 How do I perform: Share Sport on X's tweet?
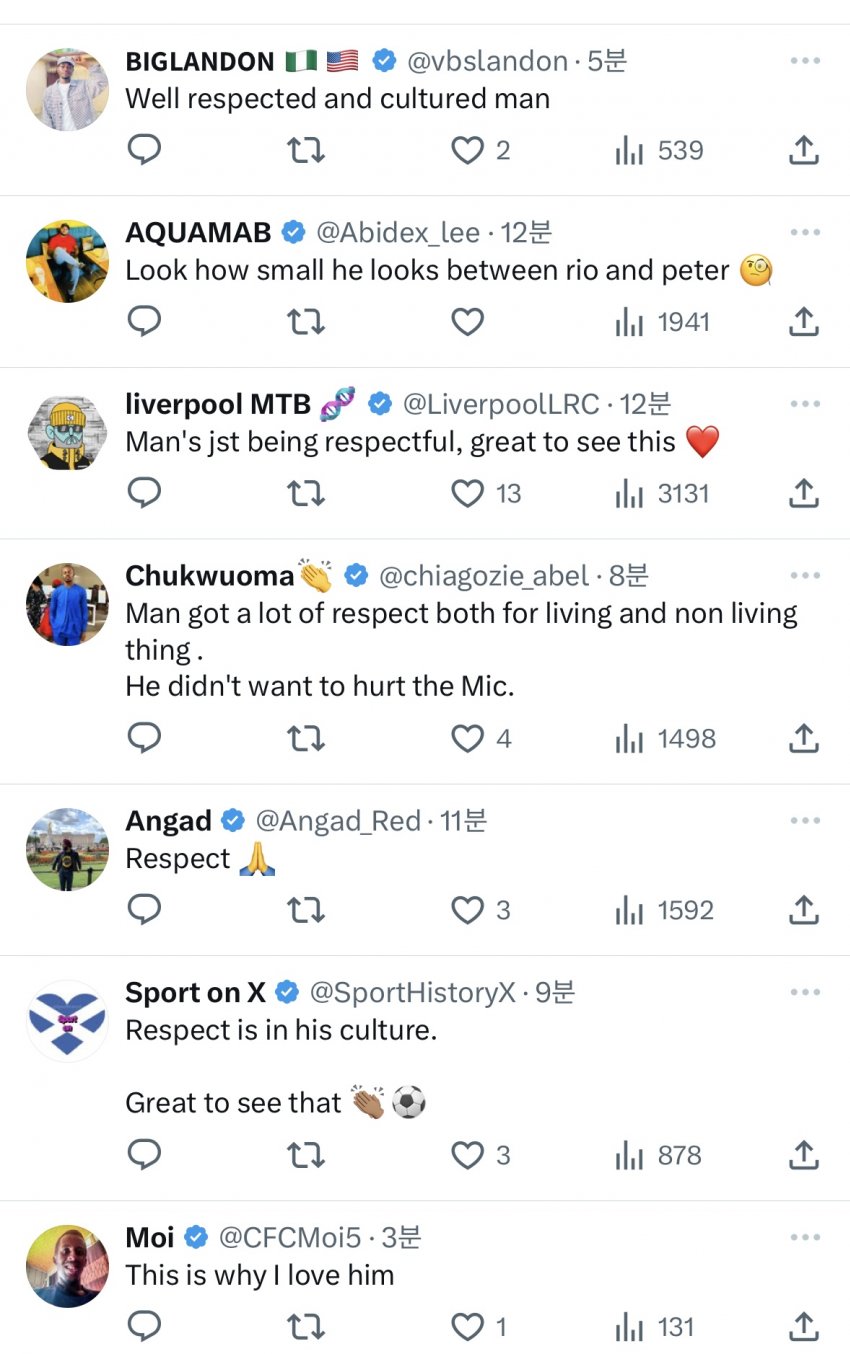(x=804, y=1156)
